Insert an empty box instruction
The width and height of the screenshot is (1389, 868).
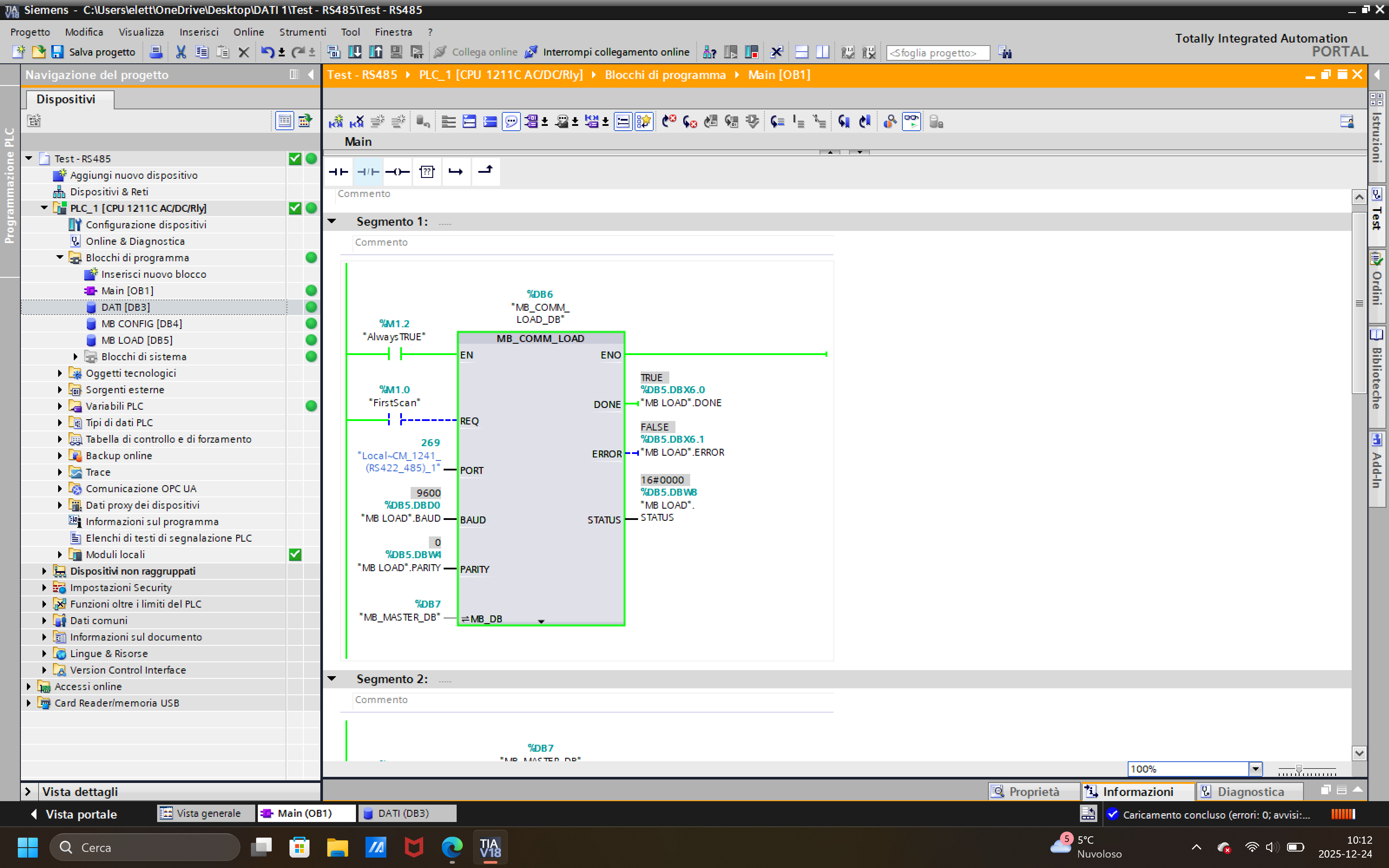click(x=426, y=172)
